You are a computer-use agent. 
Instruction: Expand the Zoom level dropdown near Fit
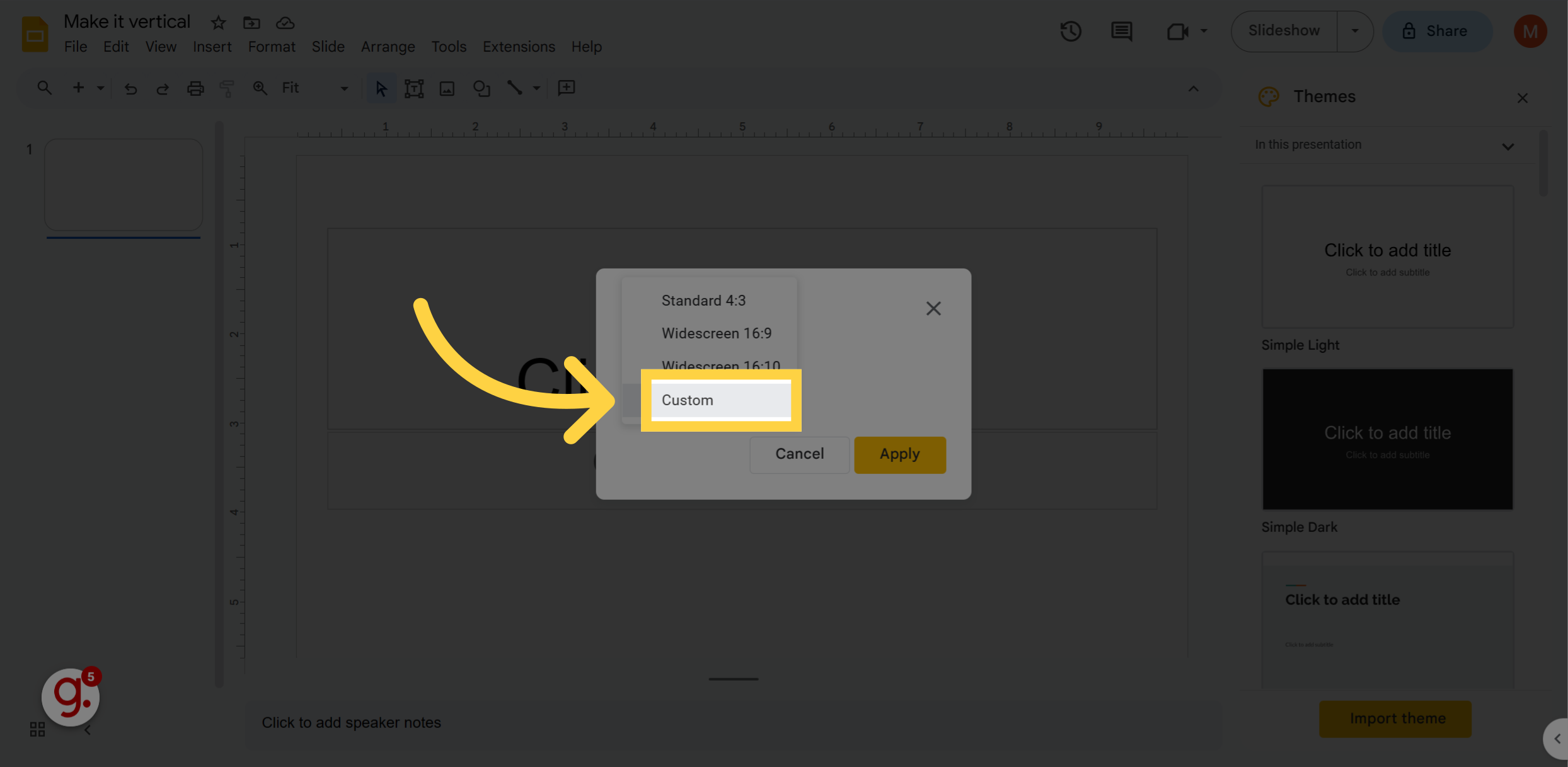tap(343, 88)
